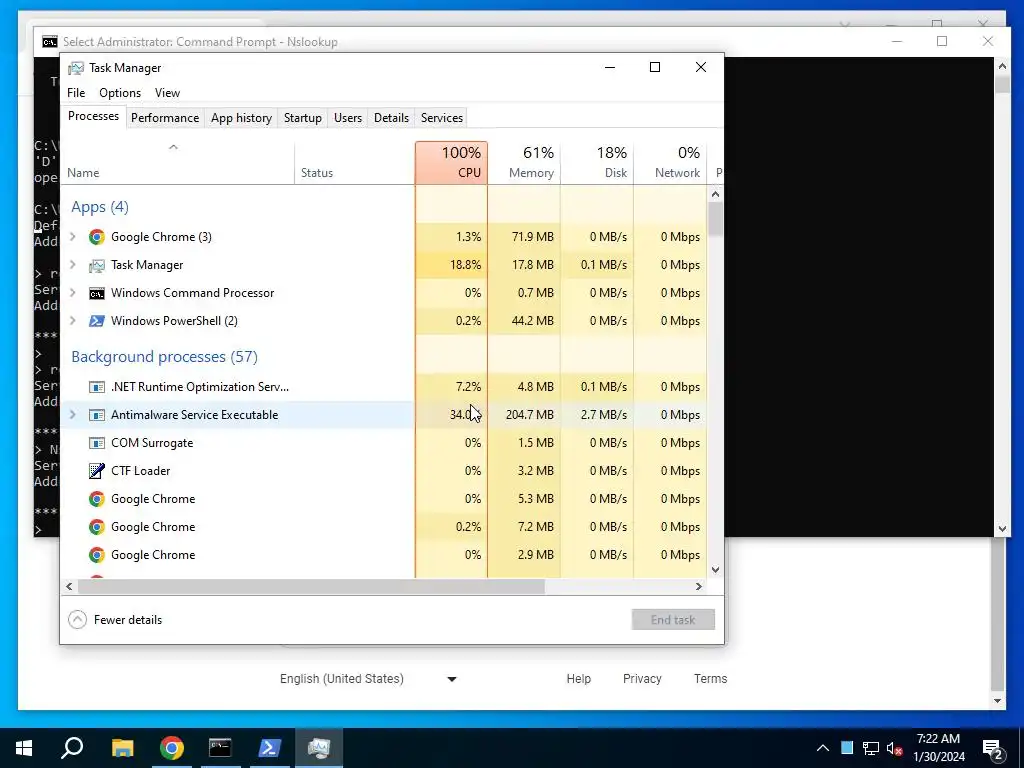This screenshot has width=1024, height=768.
Task: Expand the Task Manager process group
Action: pos(73,265)
